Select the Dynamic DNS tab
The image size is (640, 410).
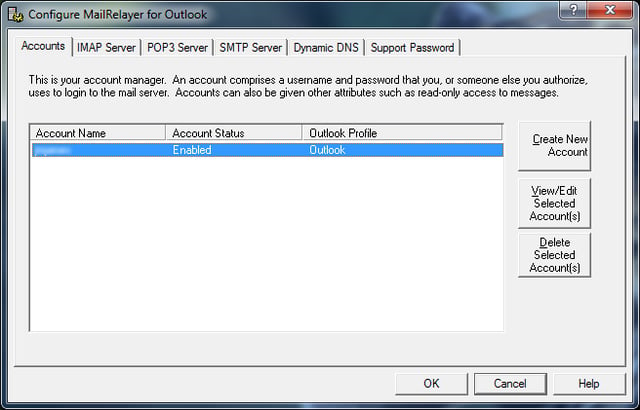pyautogui.click(x=326, y=48)
